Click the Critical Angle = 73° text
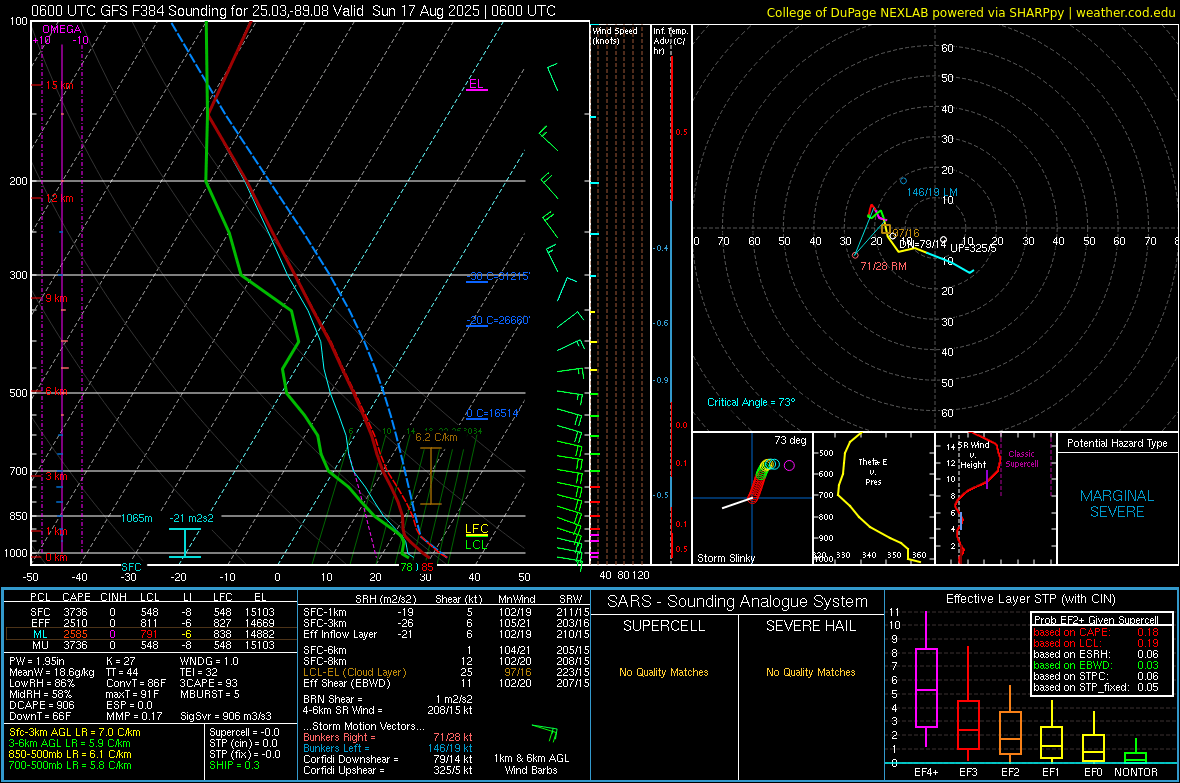This screenshot has height=783, width=1180. [751, 402]
